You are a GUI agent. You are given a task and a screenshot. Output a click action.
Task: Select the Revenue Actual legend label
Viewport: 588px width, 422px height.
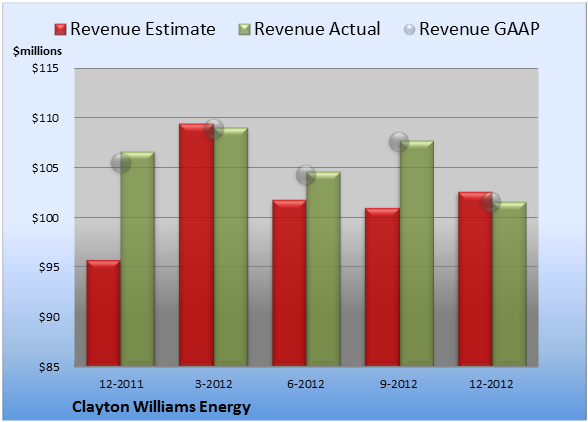(x=317, y=29)
